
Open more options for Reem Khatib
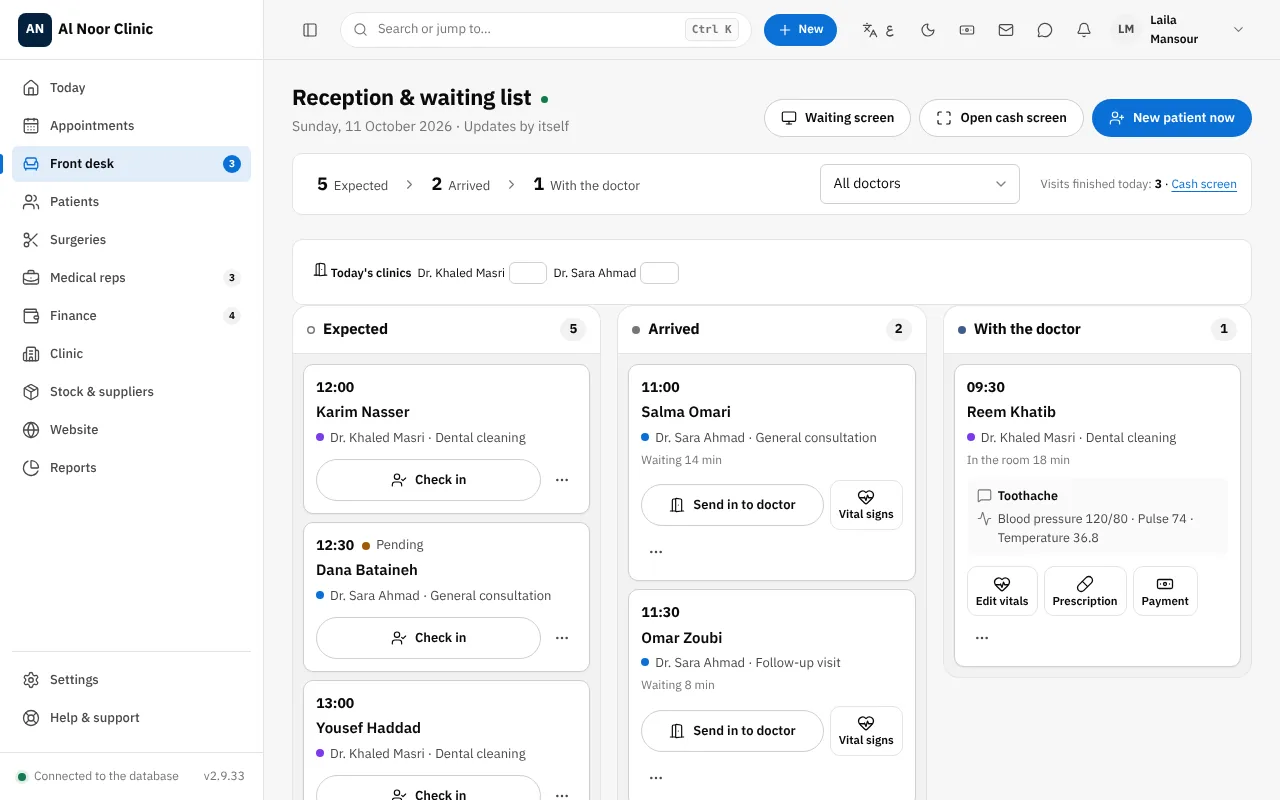[x=982, y=638]
